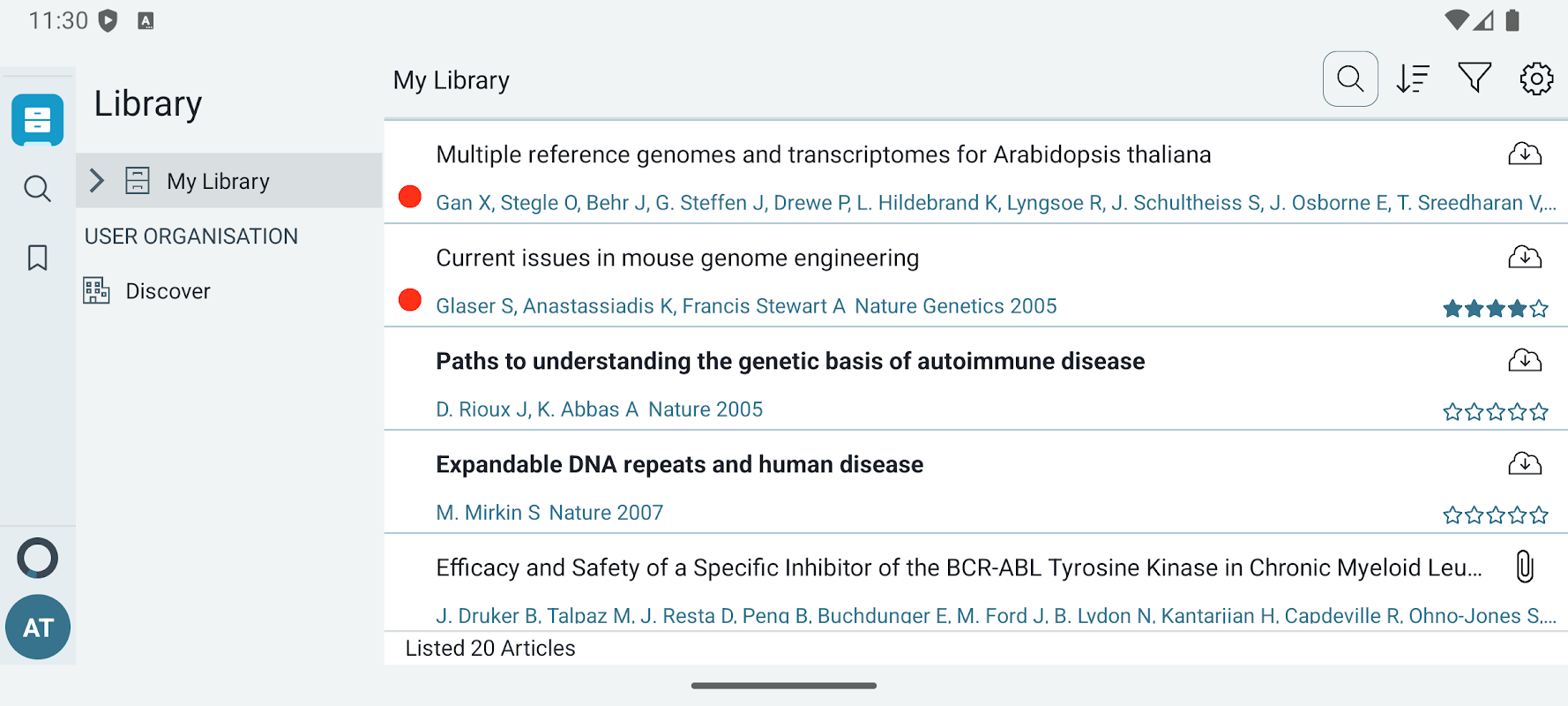Click the sync progress circle icon
The height and width of the screenshot is (706, 1568).
coord(38,559)
